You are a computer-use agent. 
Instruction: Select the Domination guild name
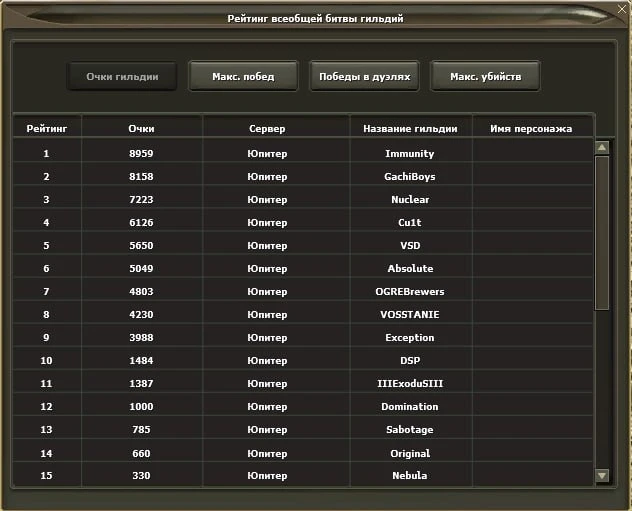(410, 407)
